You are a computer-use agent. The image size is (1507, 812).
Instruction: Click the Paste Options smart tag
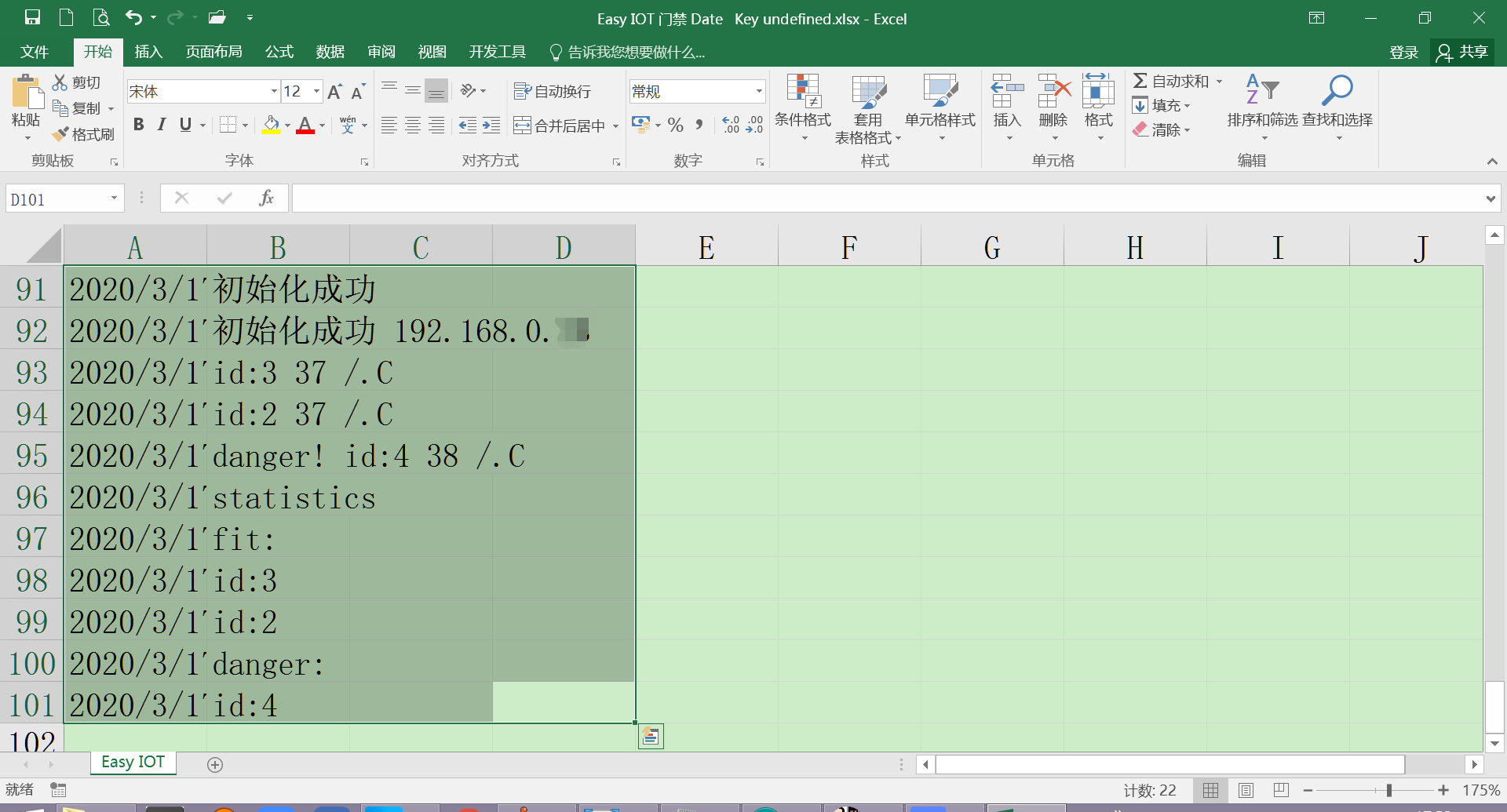click(x=651, y=736)
